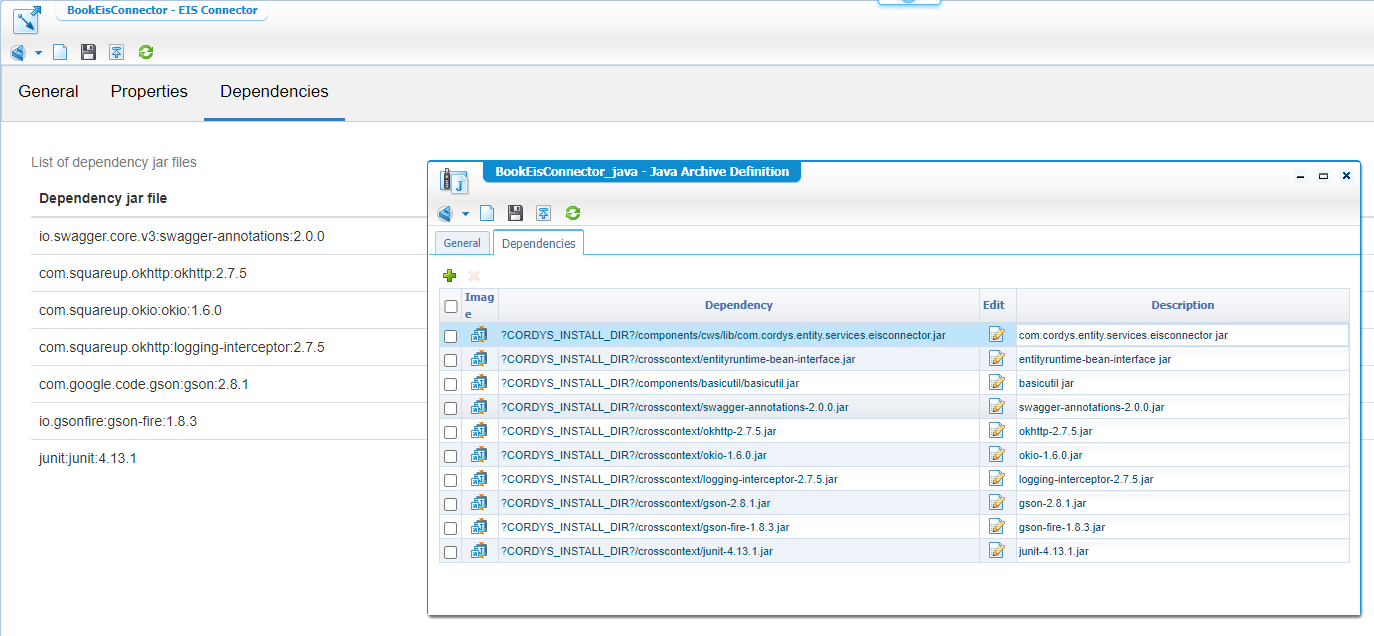
Task: Click edit icon for junit-4.13.1.jar row
Action: [x=996, y=551]
